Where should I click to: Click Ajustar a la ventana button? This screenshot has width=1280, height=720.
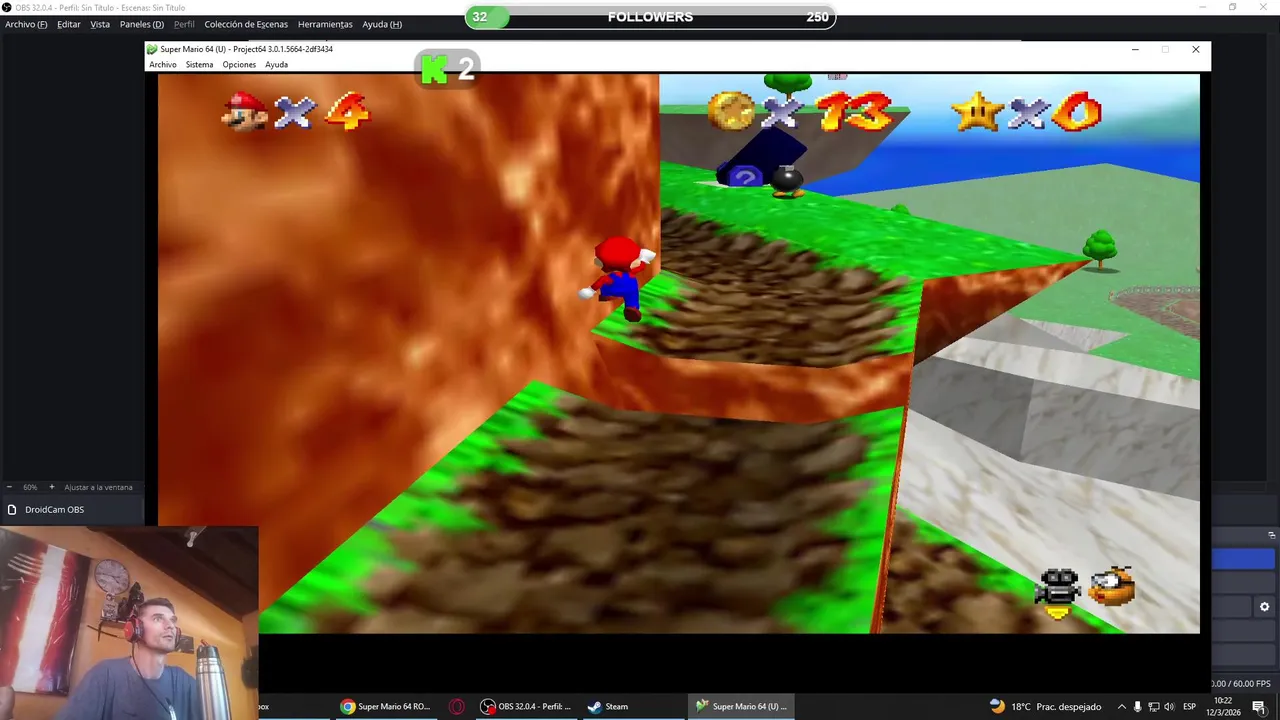[98, 487]
